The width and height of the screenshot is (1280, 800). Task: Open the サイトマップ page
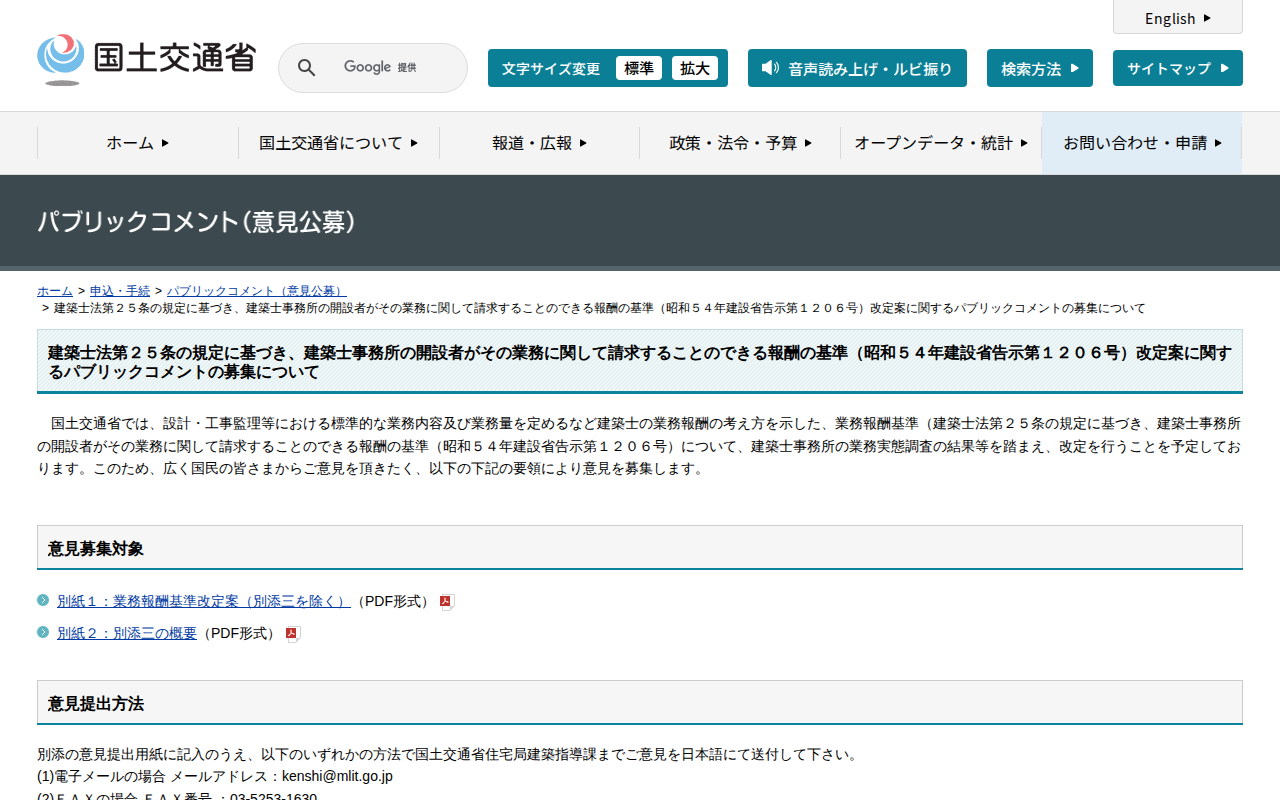(1177, 68)
